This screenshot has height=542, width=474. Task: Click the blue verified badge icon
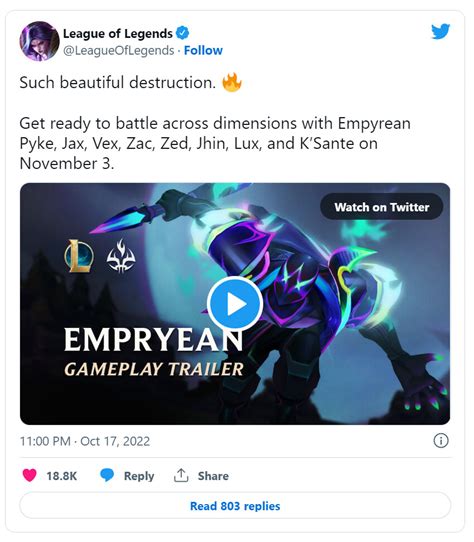[x=183, y=33]
